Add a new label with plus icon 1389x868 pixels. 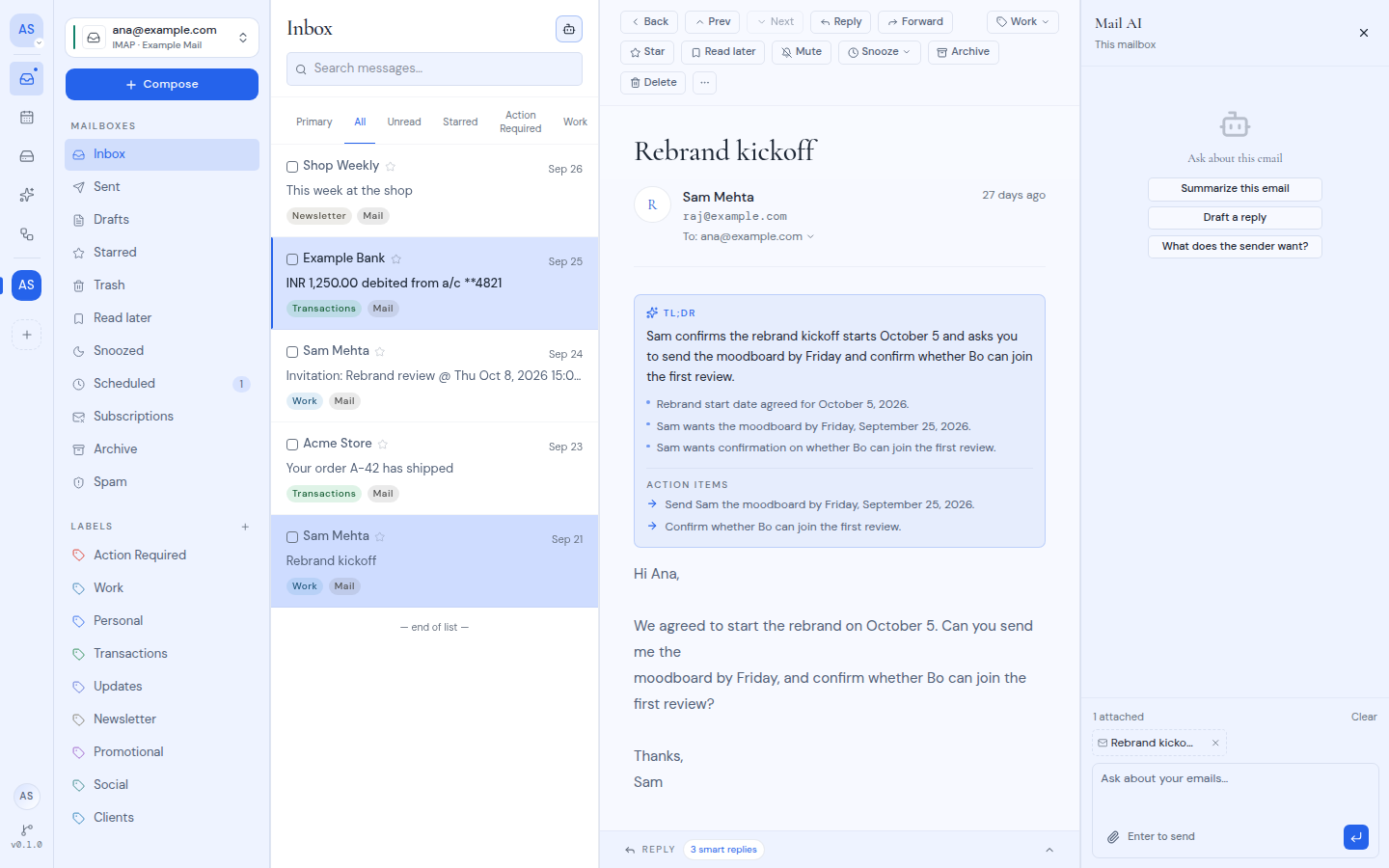(x=245, y=527)
